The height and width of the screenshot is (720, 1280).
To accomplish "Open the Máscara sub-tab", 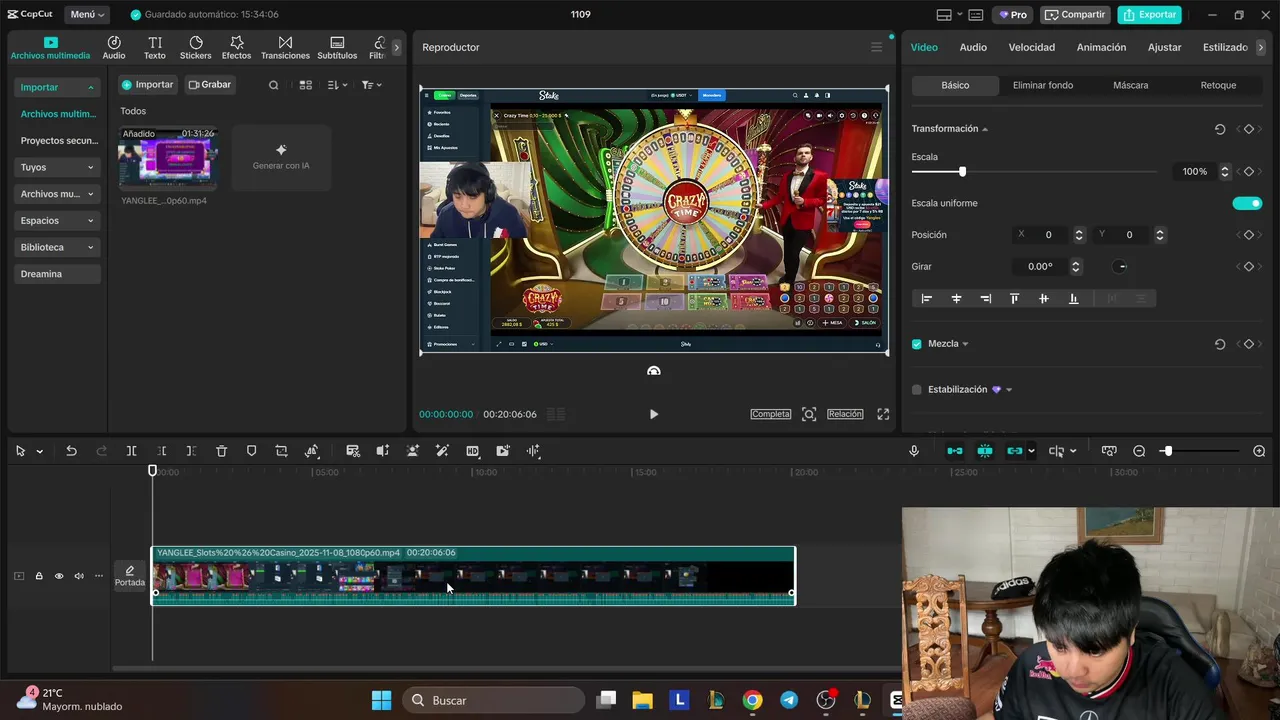I will [1131, 85].
